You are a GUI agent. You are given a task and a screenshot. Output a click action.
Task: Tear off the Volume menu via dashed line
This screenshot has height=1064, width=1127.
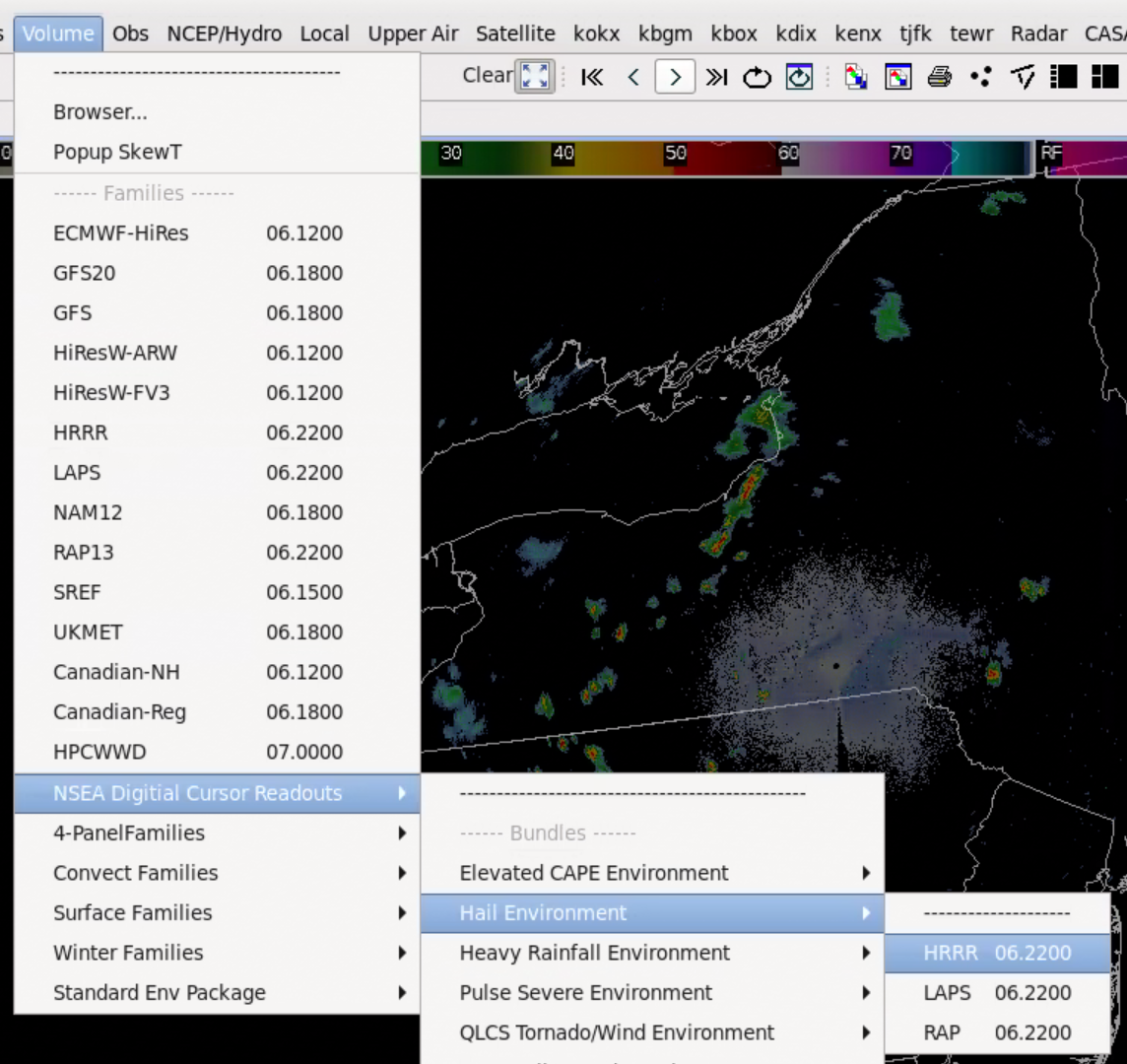tap(217, 73)
